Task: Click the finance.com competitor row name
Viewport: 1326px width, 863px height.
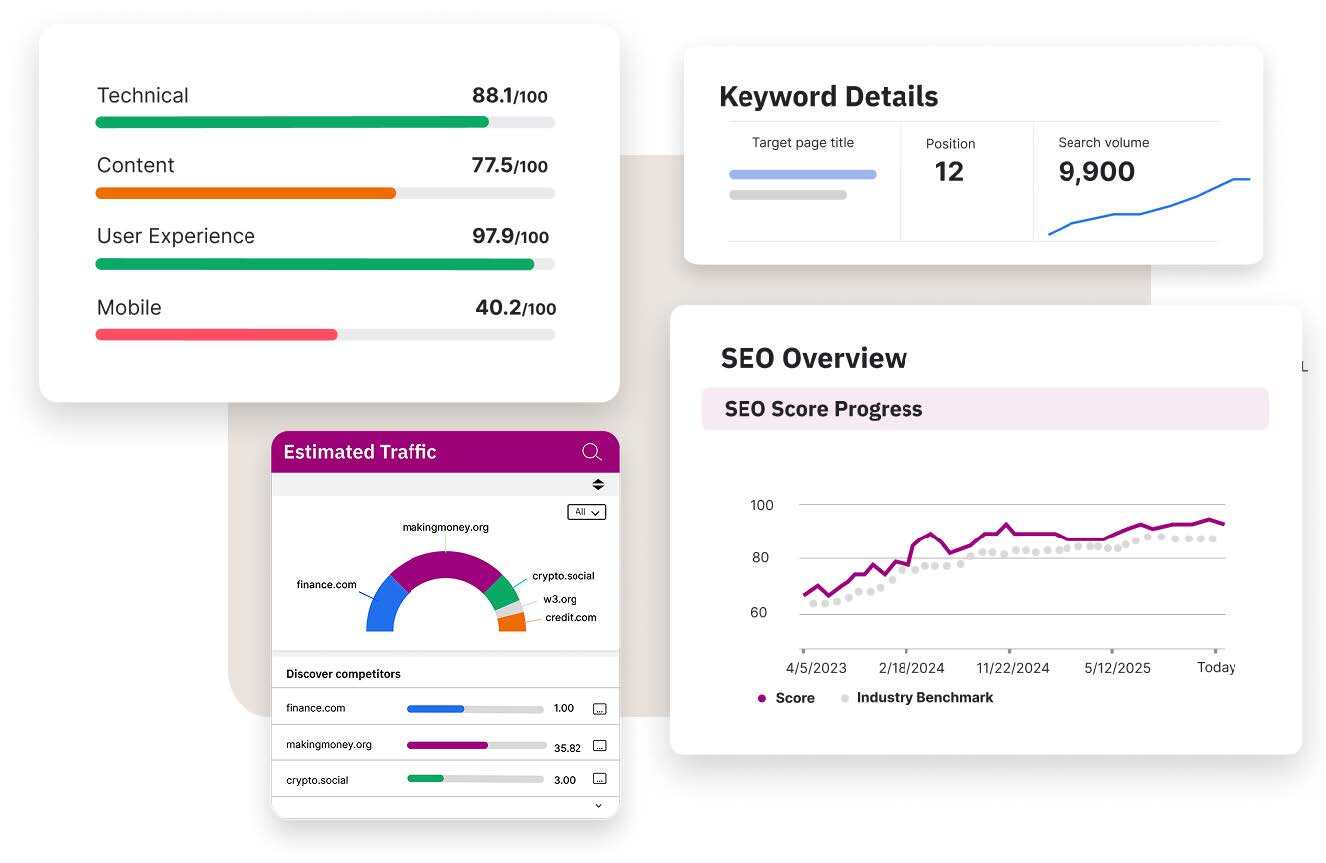Action: pos(315,708)
